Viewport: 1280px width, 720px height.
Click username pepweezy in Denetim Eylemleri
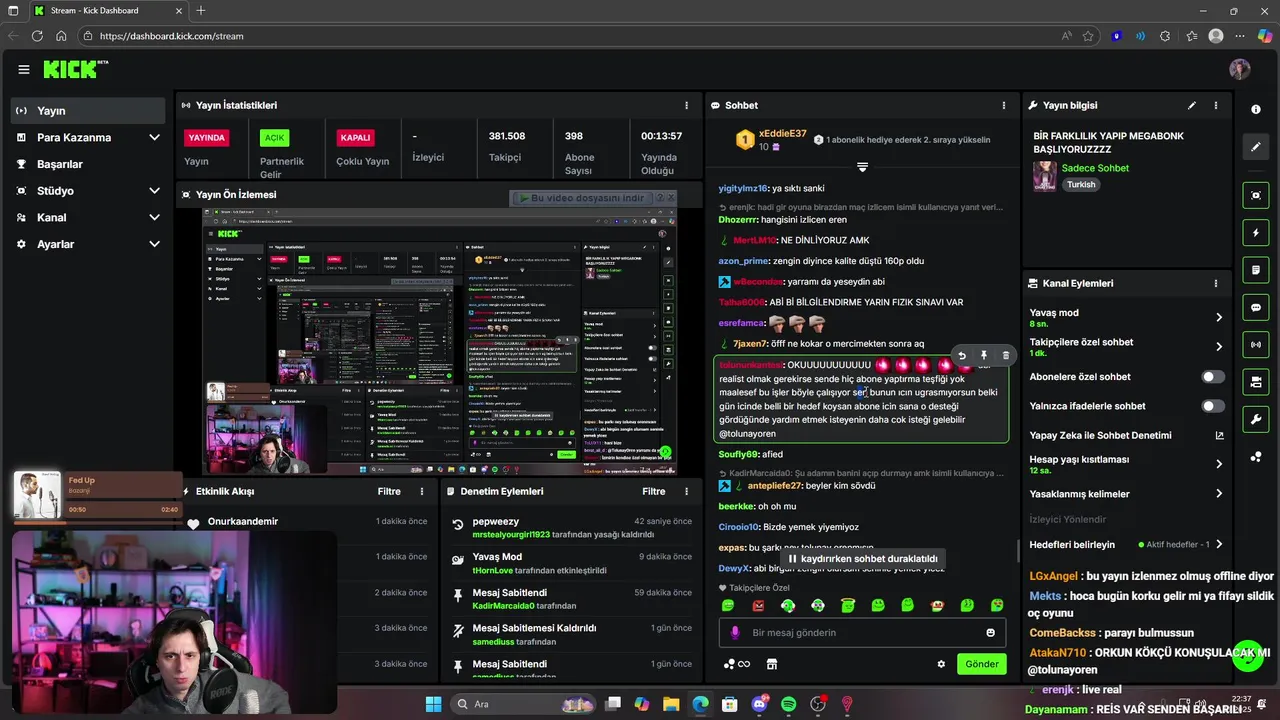[x=496, y=521]
